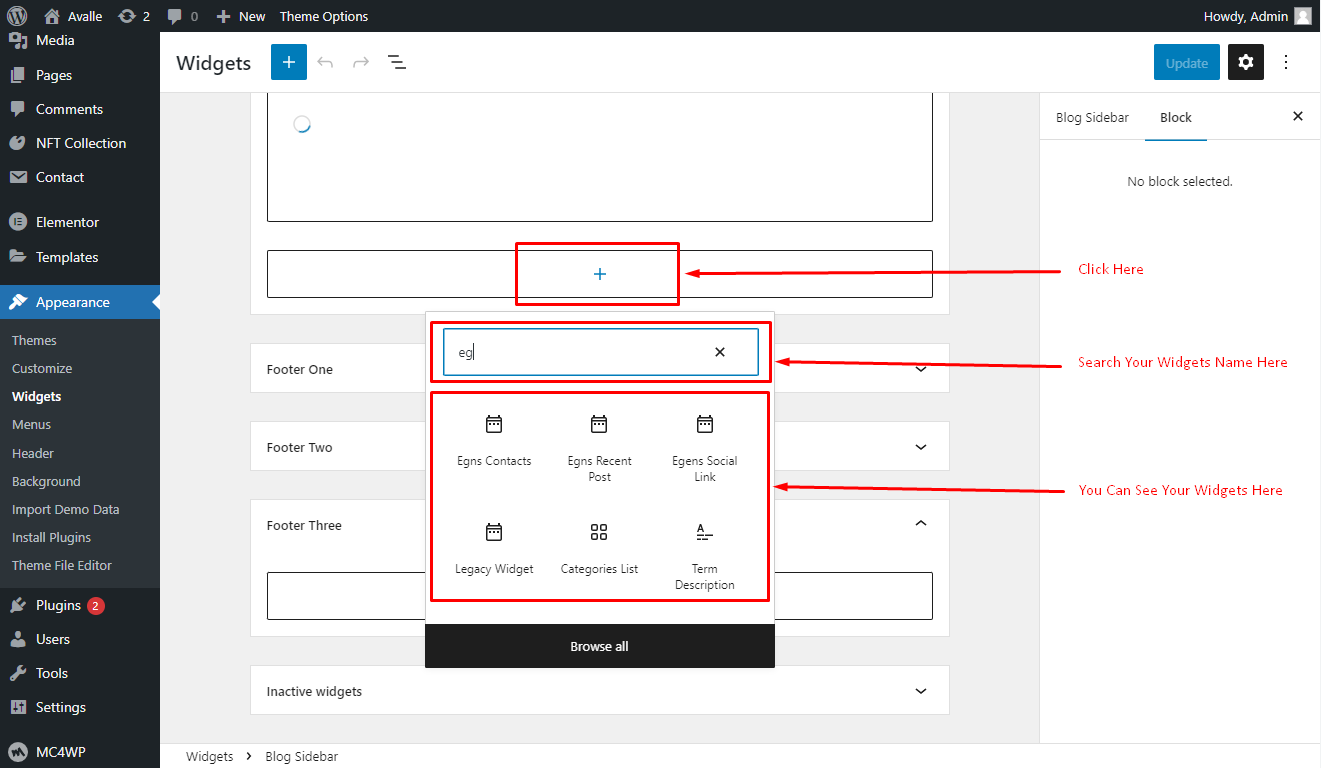Choose the Egns Recent Post widget

[599, 448]
